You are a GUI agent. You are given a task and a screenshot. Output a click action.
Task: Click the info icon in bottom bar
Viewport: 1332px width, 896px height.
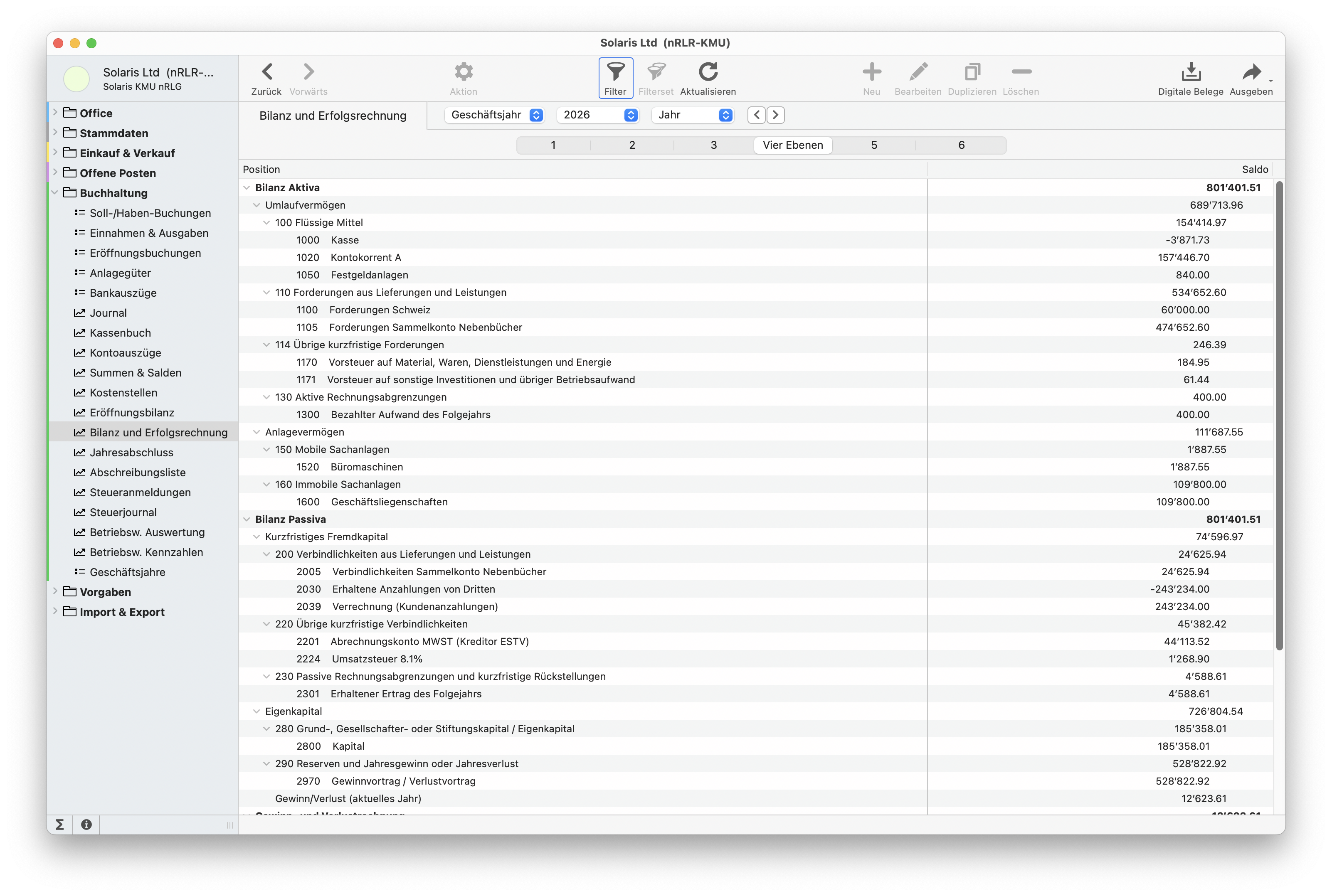pyautogui.click(x=86, y=825)
